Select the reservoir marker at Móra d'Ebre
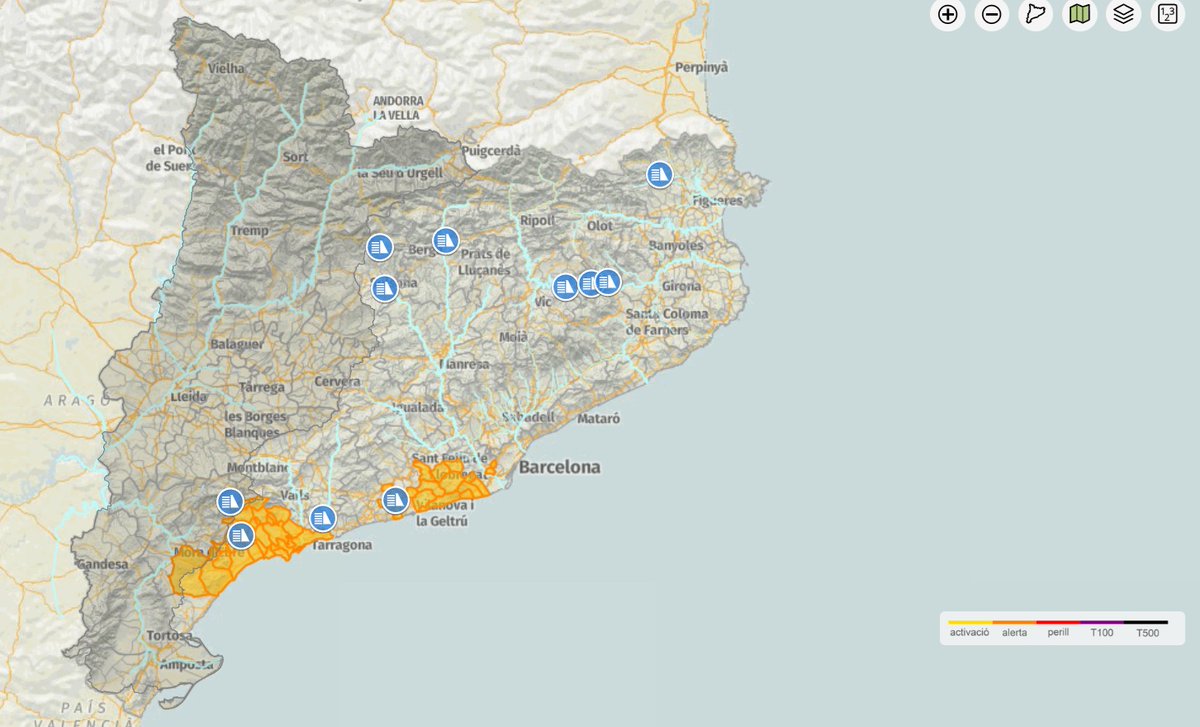This screenshot has width=1200, height=727. click(x=240, y=535)
